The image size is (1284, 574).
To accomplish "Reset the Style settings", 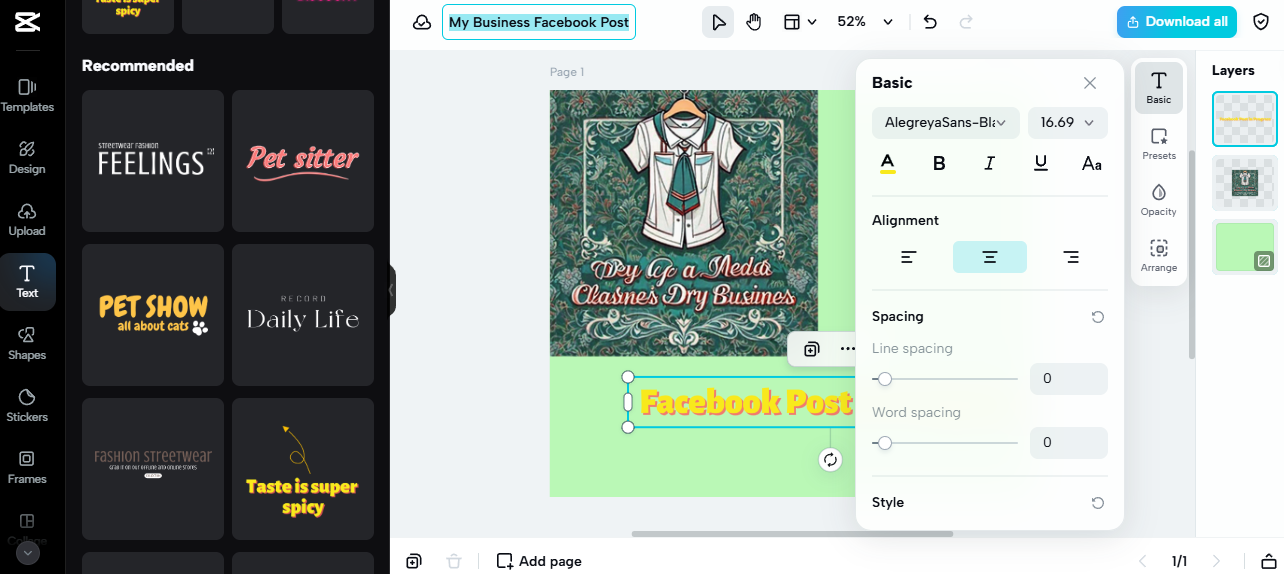I will click(1097, 503).
